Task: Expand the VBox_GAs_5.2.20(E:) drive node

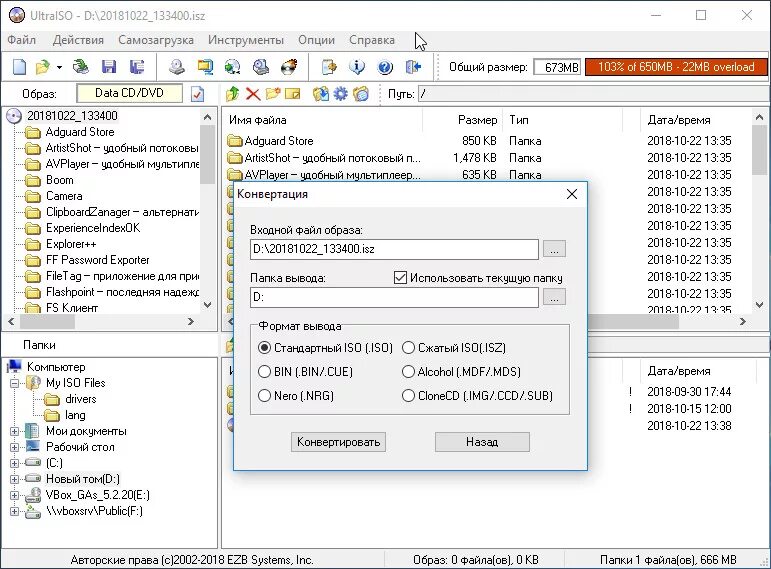Action: [14, 495]
